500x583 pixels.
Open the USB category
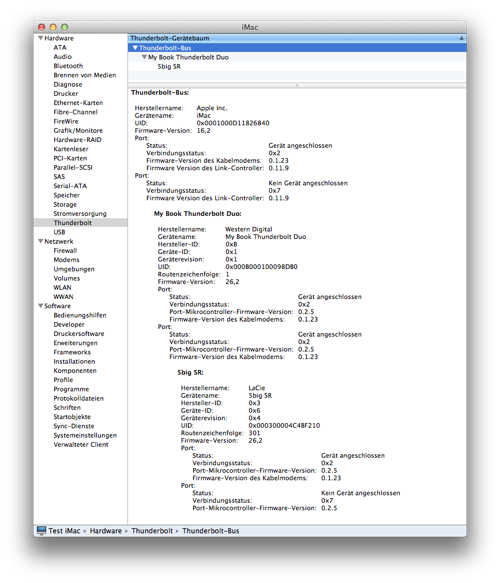[x=59, y=232]
